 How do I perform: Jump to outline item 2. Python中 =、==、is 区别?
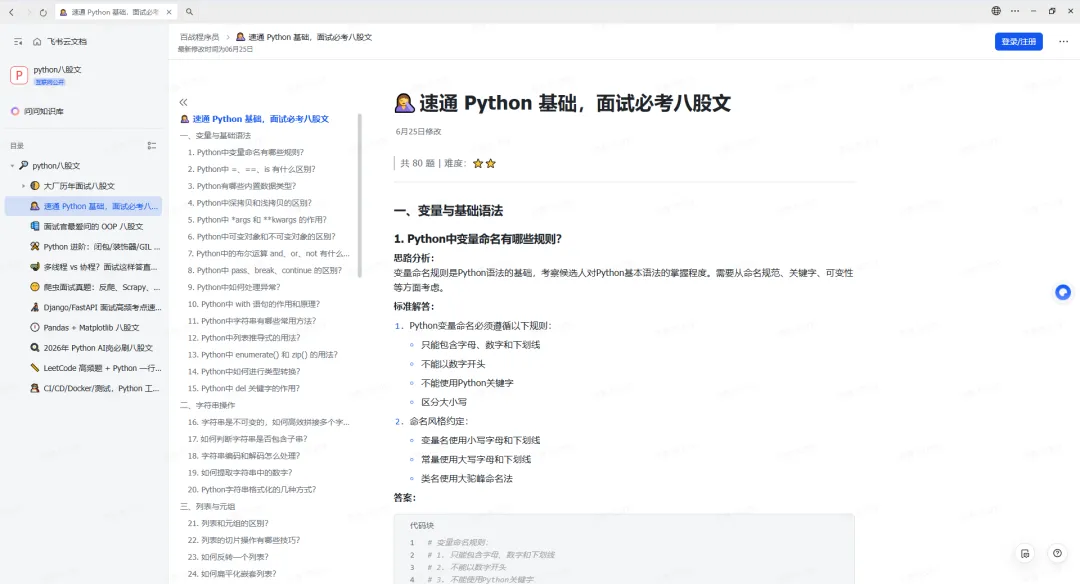click(251, 169)
